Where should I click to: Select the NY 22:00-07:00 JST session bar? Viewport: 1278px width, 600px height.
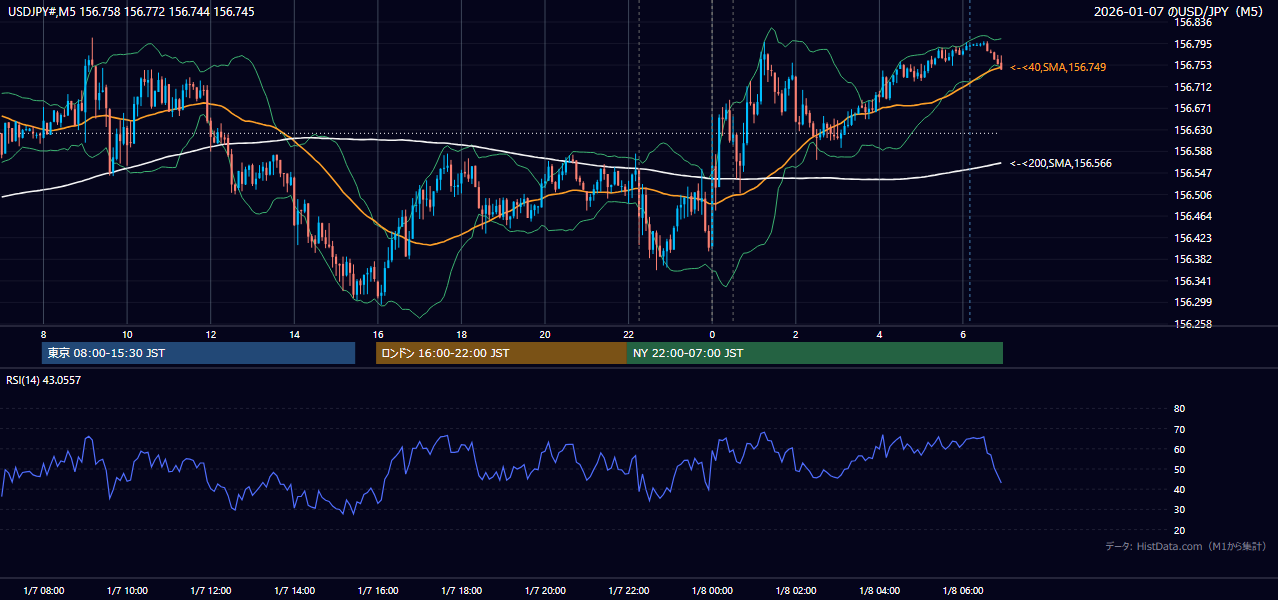coord(815,353)
